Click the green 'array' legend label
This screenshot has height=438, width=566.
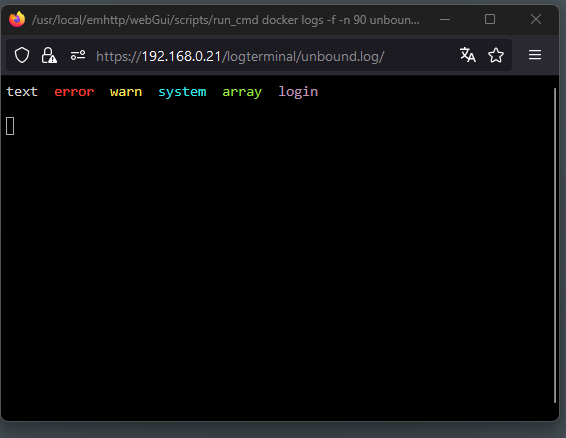click(242, 93)
